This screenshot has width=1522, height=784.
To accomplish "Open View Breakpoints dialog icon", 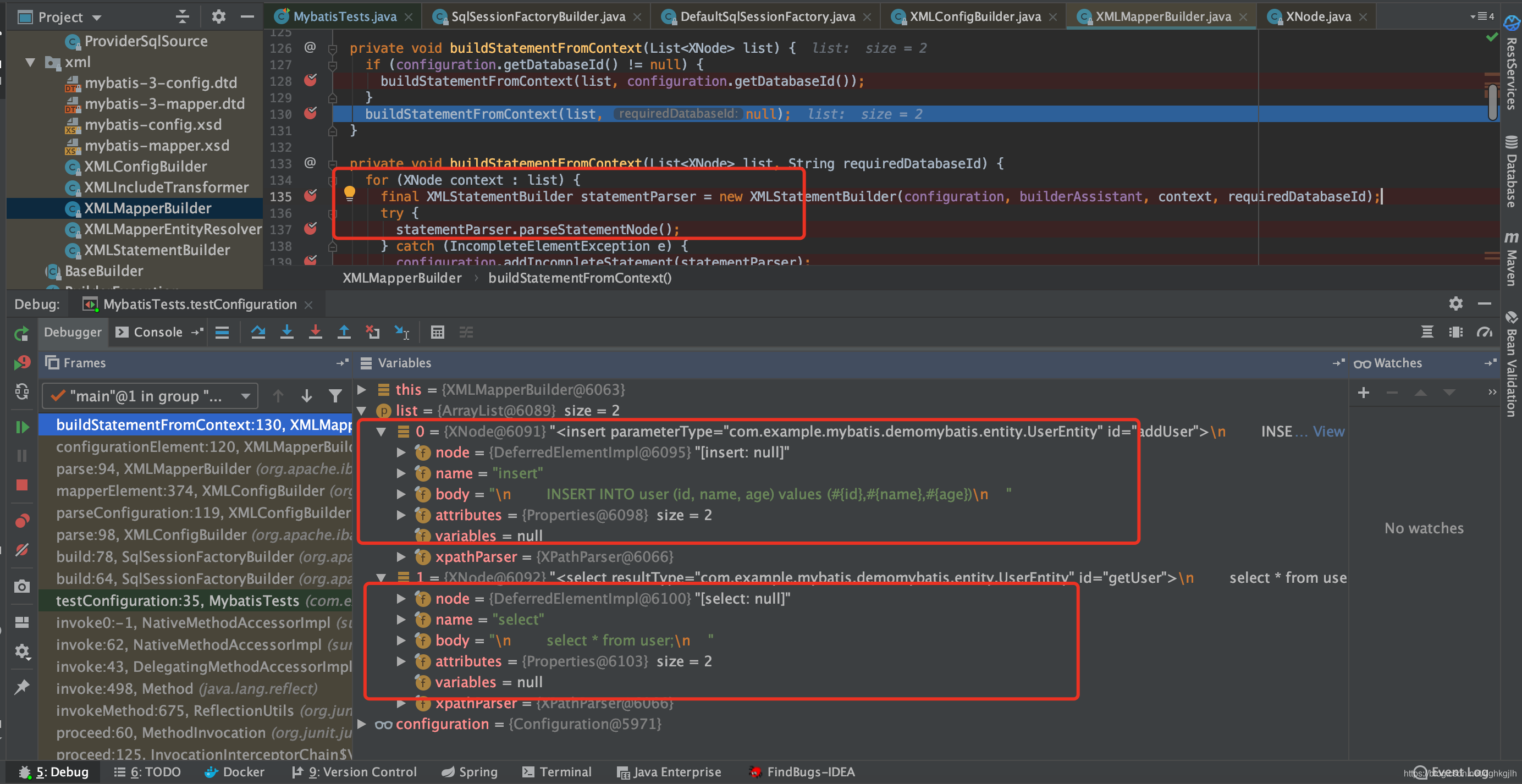I will click(22, 521).
